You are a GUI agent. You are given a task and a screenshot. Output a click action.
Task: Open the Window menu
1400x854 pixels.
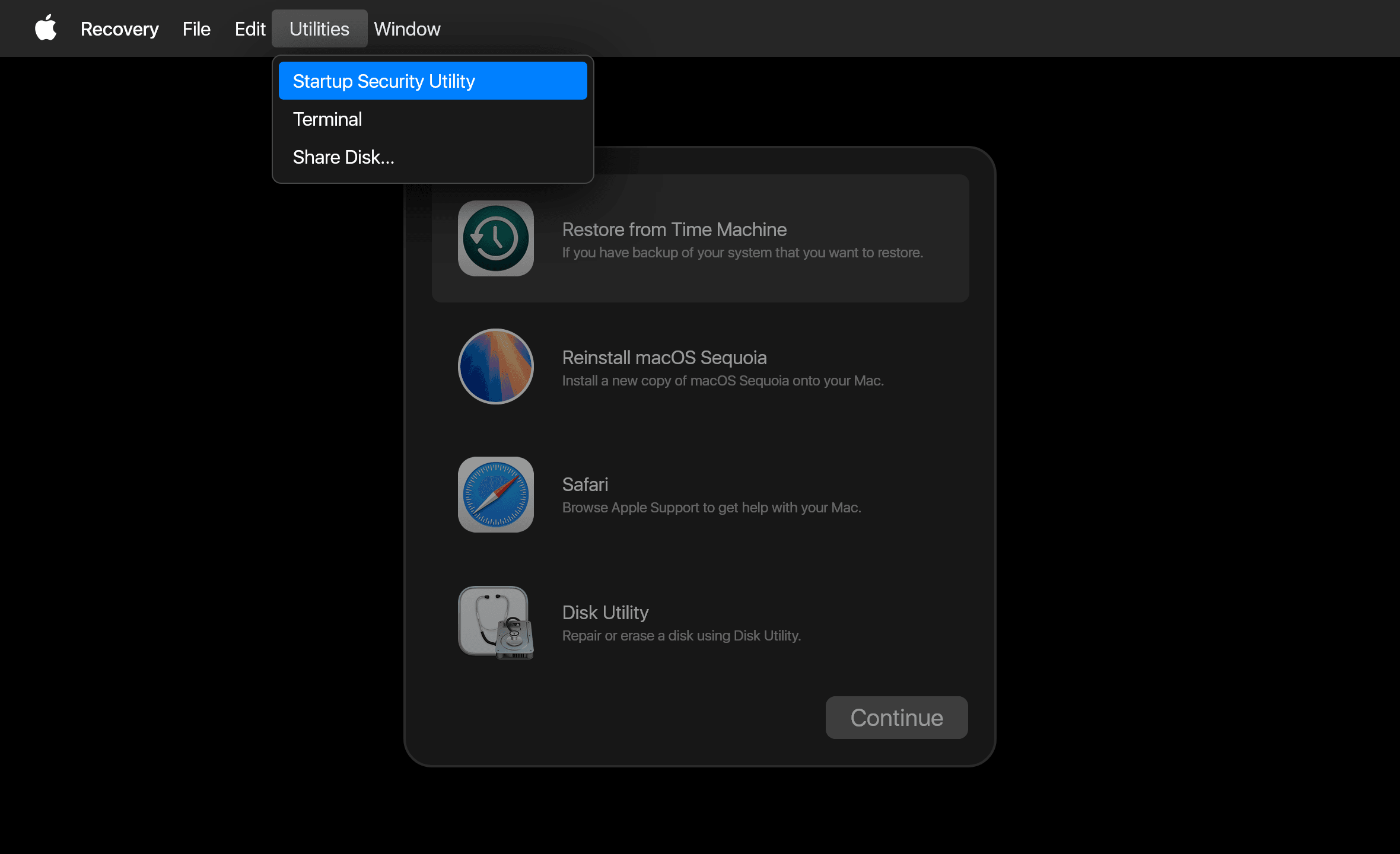pyautogui.click(x=407, y=28)
